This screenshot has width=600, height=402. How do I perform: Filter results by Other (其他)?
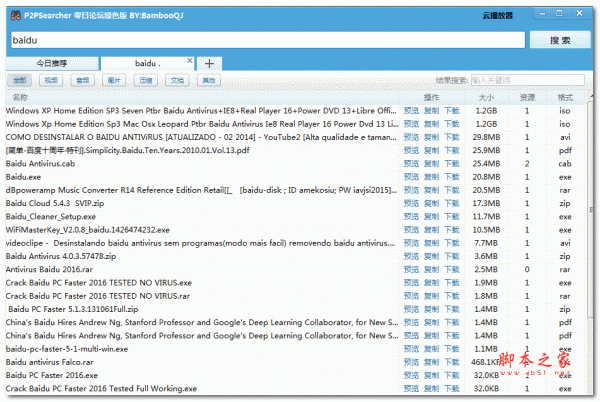[x=209, y=80]
